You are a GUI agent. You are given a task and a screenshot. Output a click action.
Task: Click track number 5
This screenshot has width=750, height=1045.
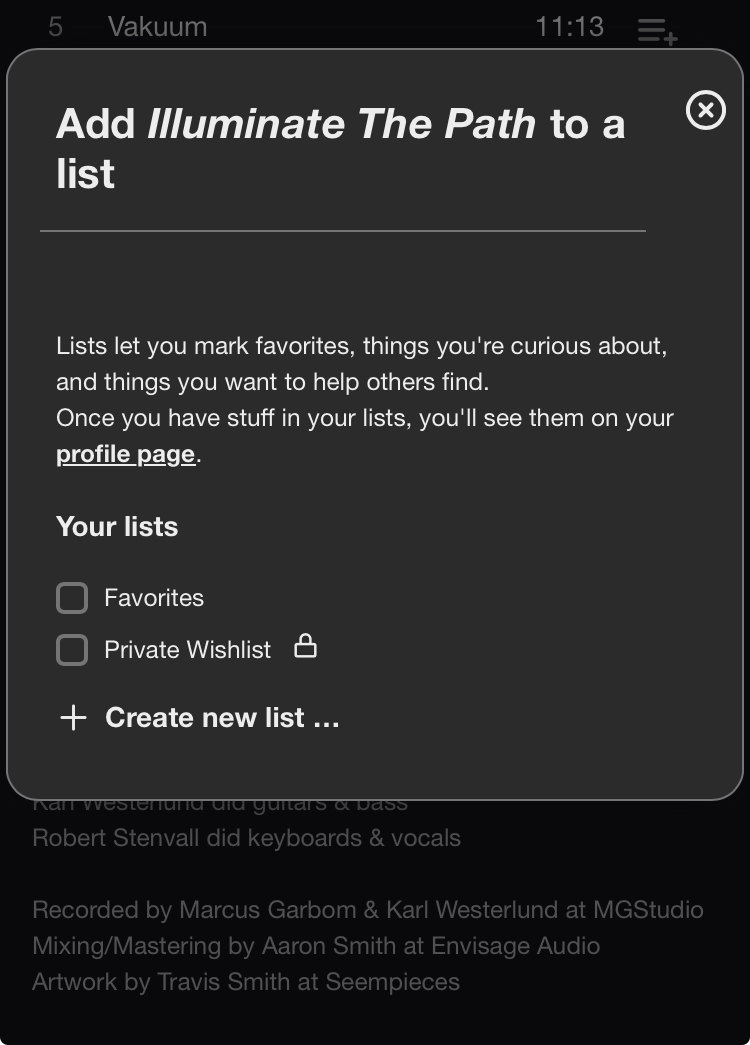55,26
